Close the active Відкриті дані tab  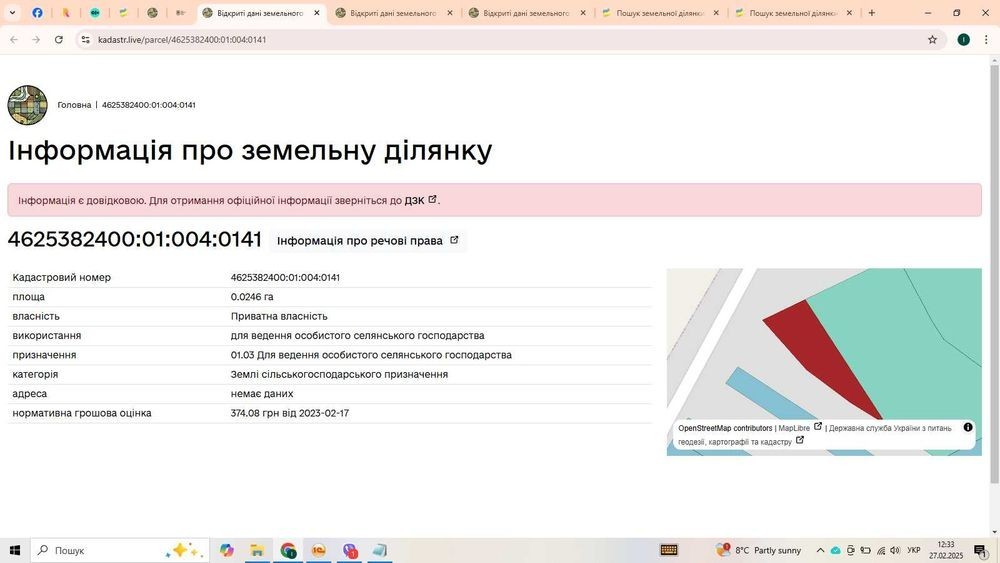click(x=317, y=13)
